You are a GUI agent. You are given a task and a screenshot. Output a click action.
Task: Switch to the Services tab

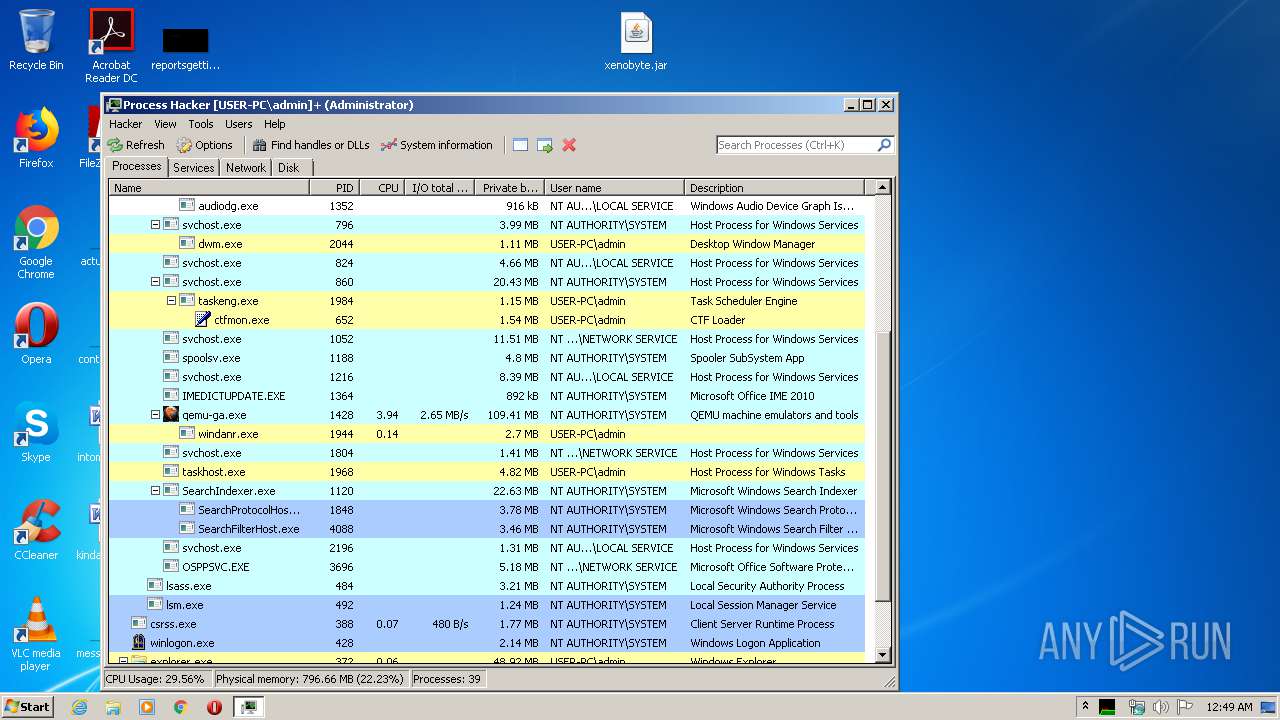click(193, 168)
